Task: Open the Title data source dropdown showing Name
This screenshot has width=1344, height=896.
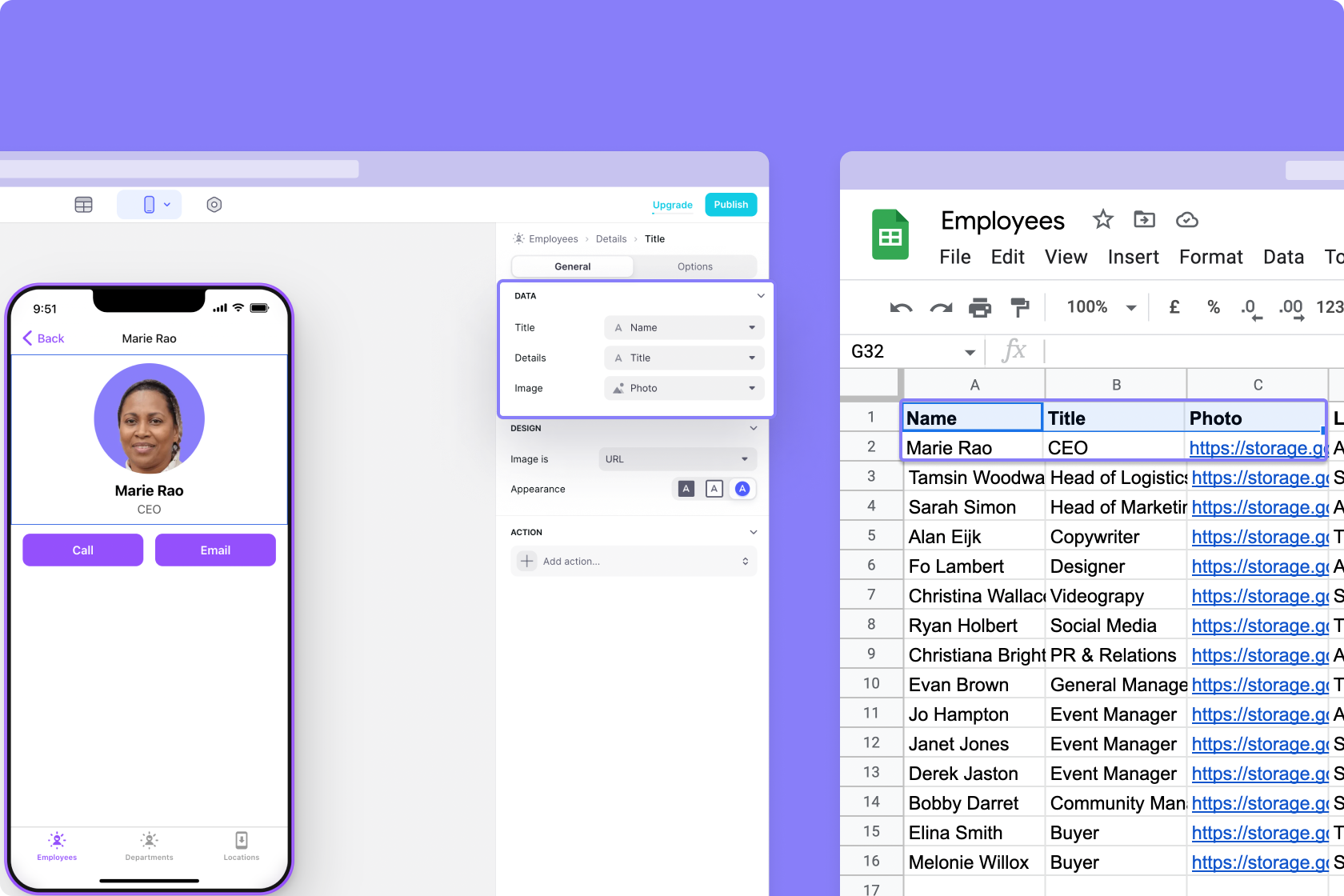Action: 683,327
